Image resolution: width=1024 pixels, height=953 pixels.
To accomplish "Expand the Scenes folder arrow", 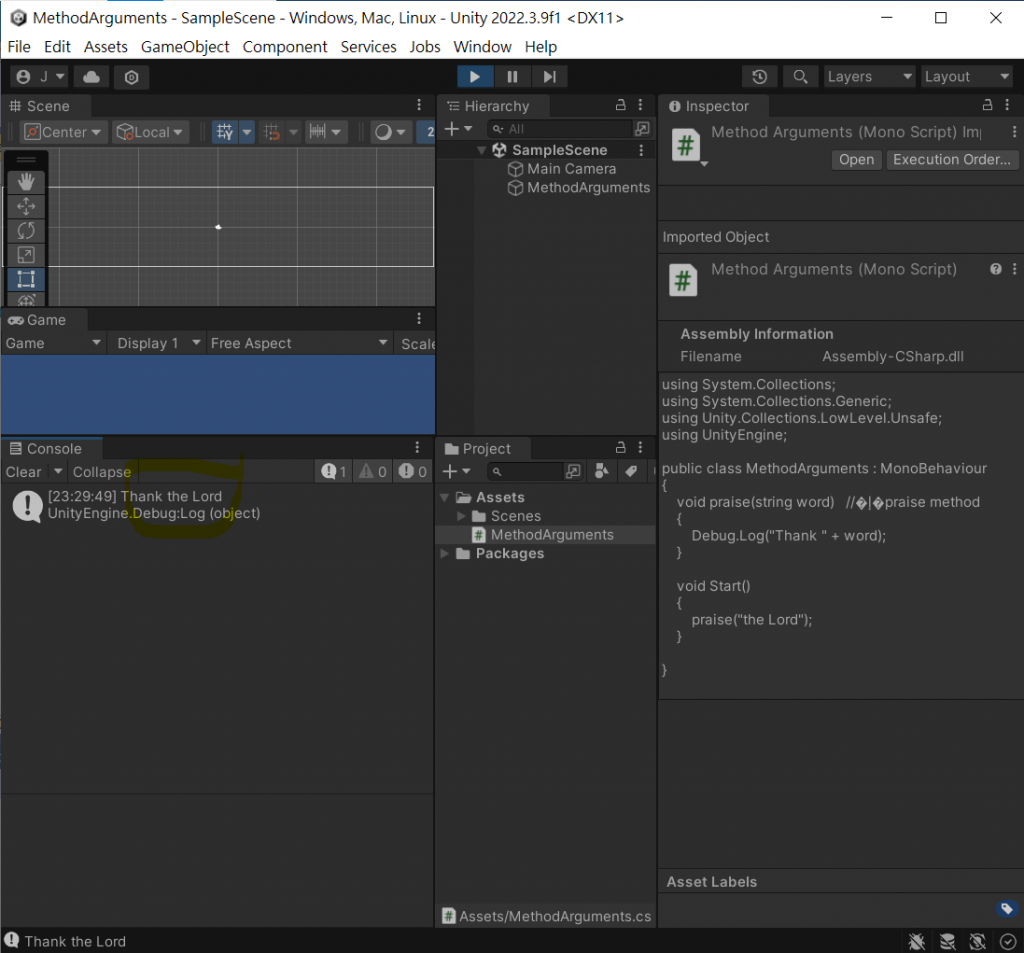I will click(461, 516).
